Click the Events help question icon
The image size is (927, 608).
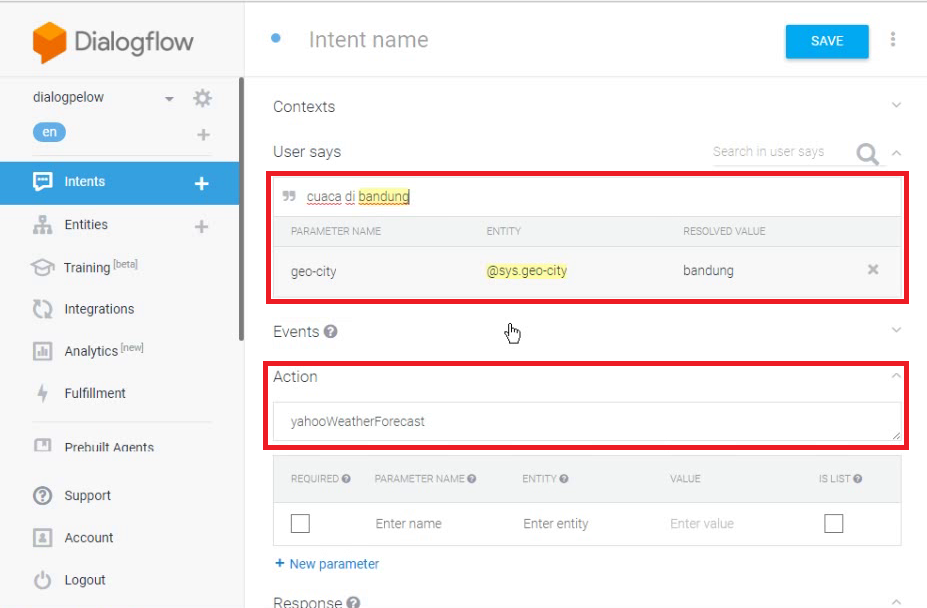(x=331, y=332)
